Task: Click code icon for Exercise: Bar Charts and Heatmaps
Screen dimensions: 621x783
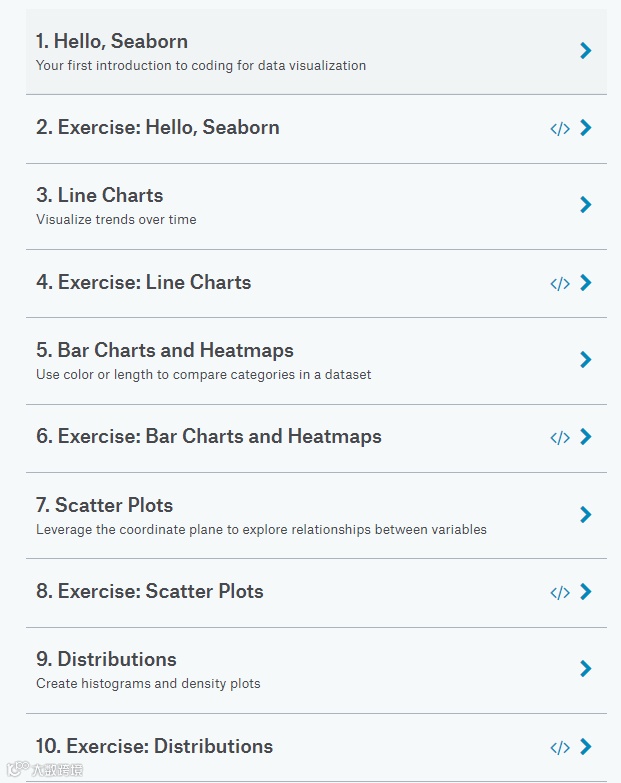Action: tap(560, 437)
